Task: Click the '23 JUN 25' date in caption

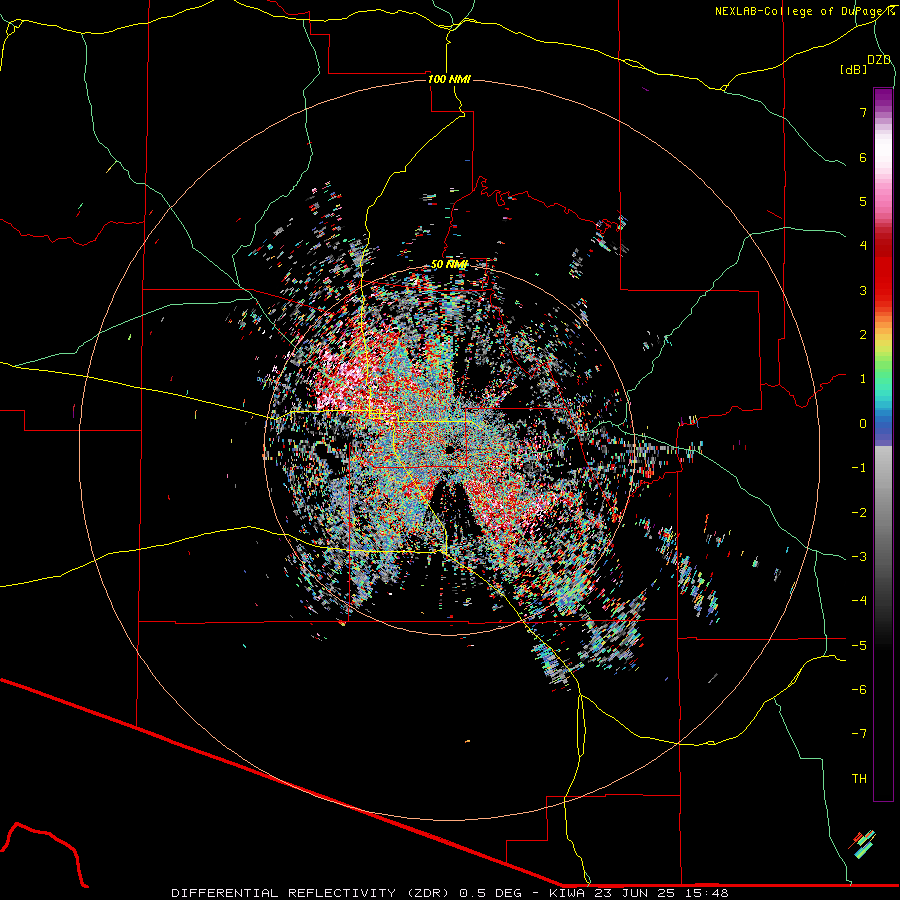Action: tap(635, 893)
